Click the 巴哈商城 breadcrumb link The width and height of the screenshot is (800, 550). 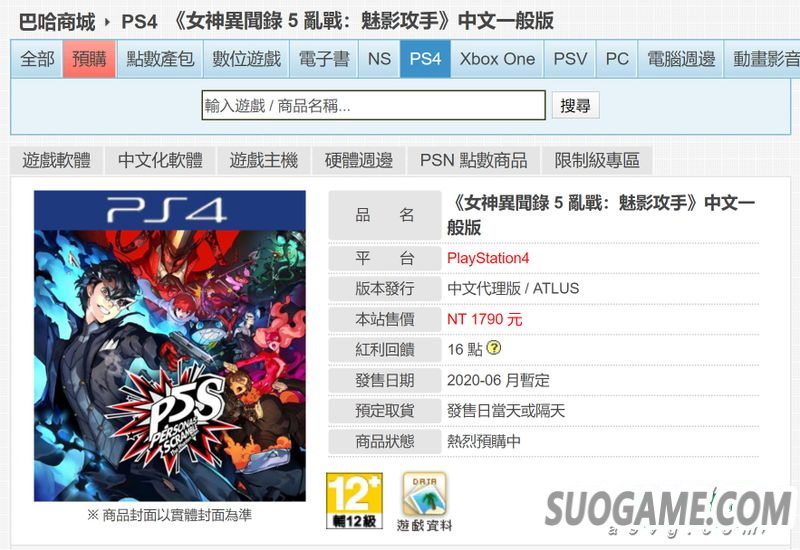point(57,22)
